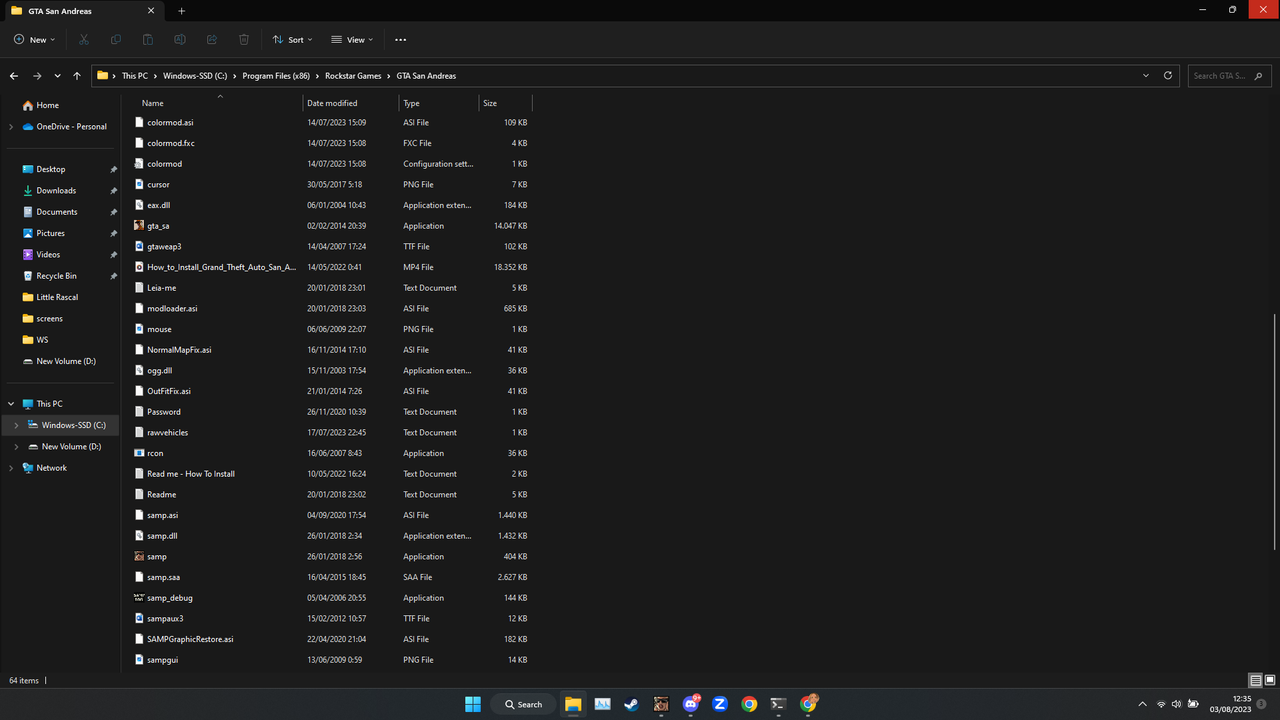
Task: Switch to large thumbnails view icon
Action: [1270, 681]
